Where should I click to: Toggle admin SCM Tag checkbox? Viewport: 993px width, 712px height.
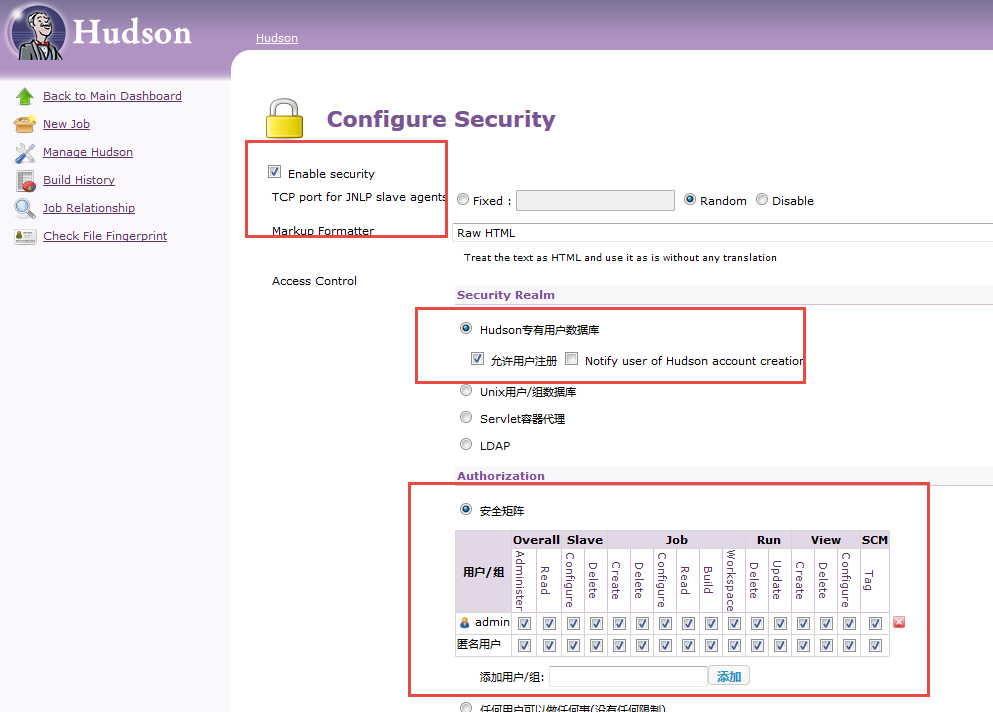point(875,623)
